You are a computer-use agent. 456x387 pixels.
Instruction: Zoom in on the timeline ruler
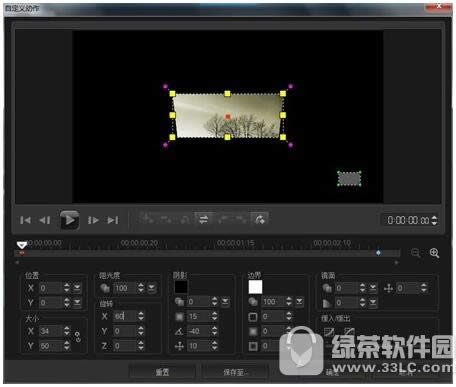pos(434,253)
